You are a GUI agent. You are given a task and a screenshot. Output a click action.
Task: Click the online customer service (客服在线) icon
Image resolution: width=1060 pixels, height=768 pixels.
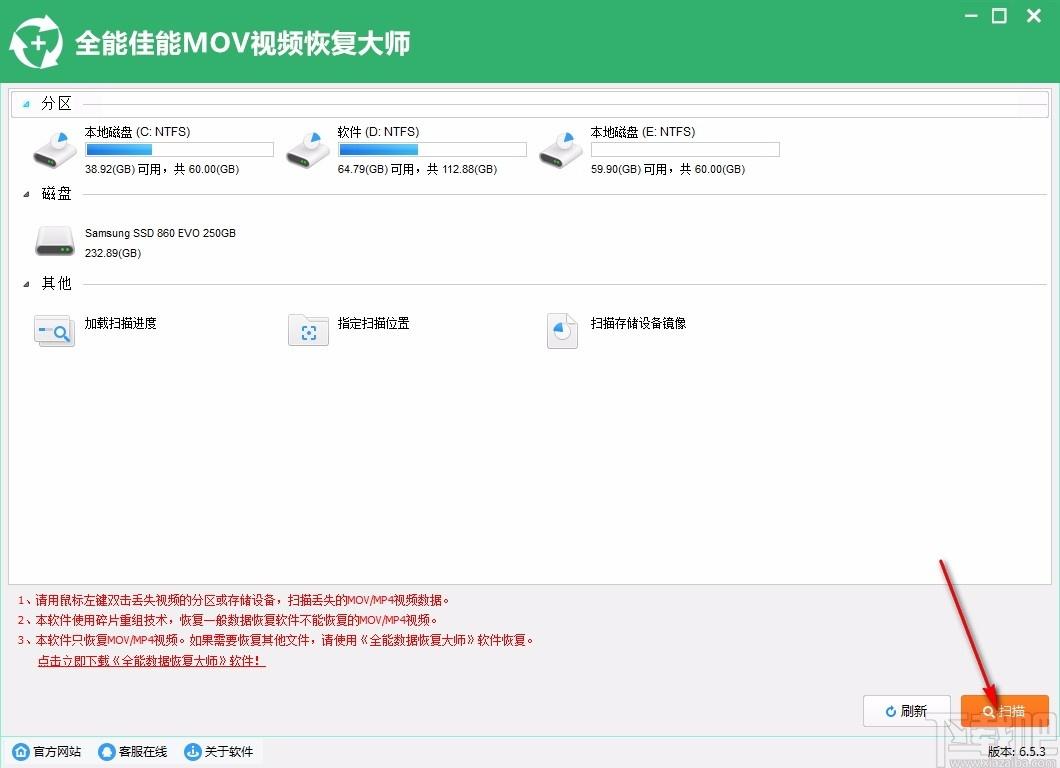point(107,751)
